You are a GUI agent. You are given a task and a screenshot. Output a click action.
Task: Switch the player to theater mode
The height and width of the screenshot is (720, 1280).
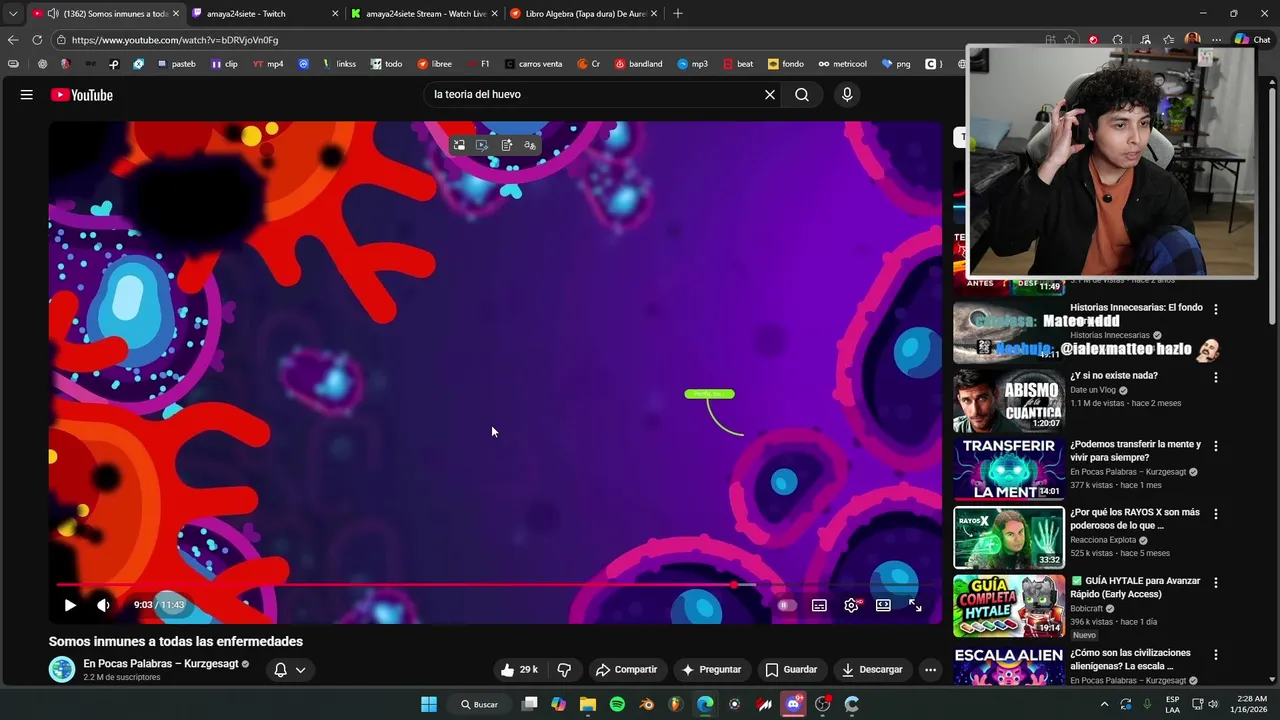(x=883, y=605)
